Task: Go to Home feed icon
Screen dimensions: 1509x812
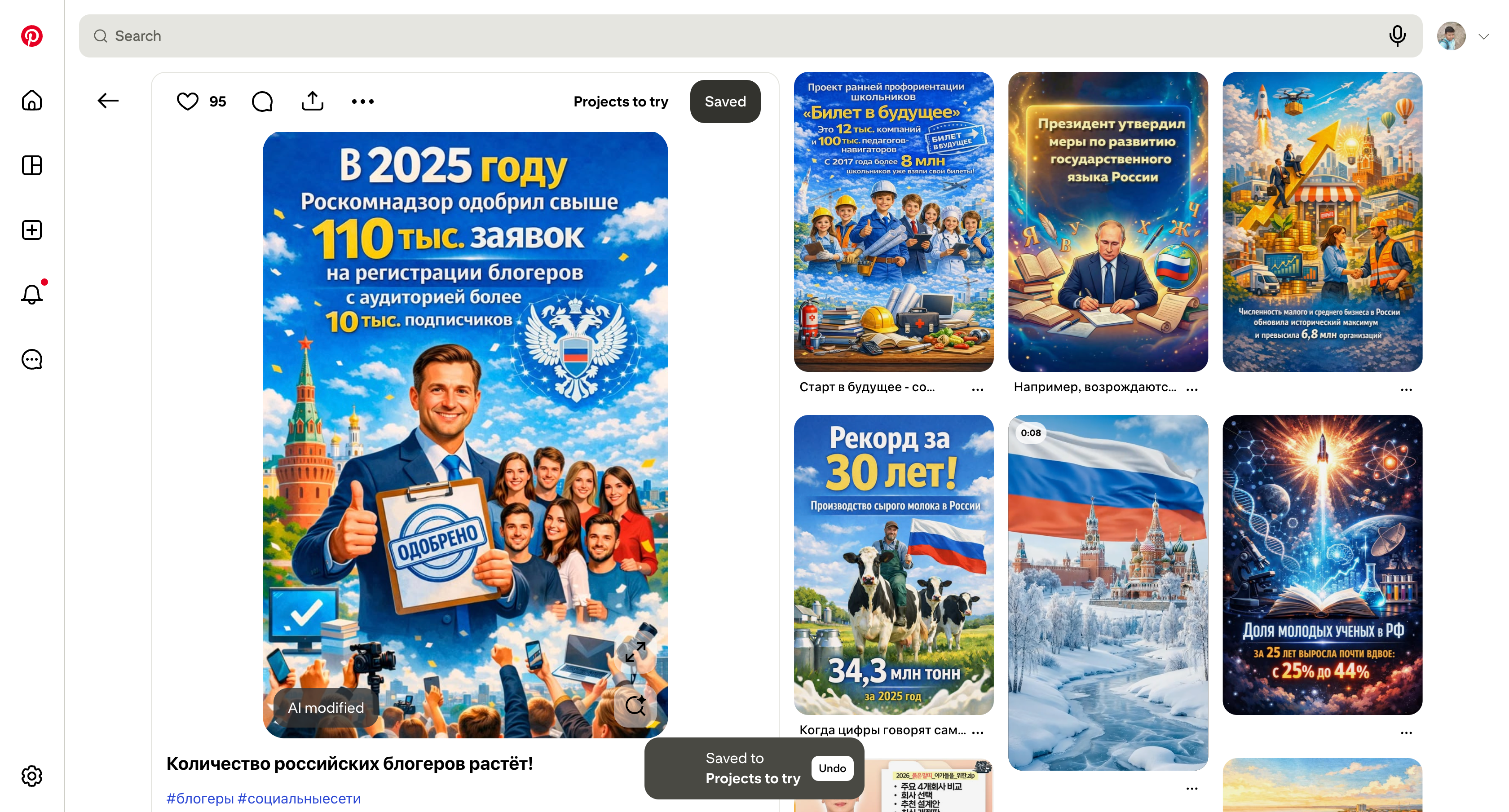Action: [31, 100]
